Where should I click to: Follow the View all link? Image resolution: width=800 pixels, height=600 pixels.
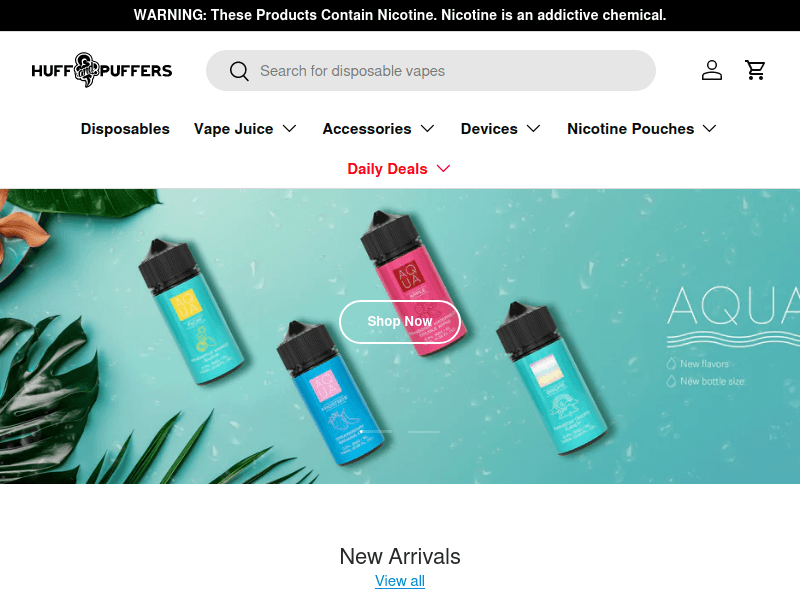pyautogui.click(x=400, y=581)
